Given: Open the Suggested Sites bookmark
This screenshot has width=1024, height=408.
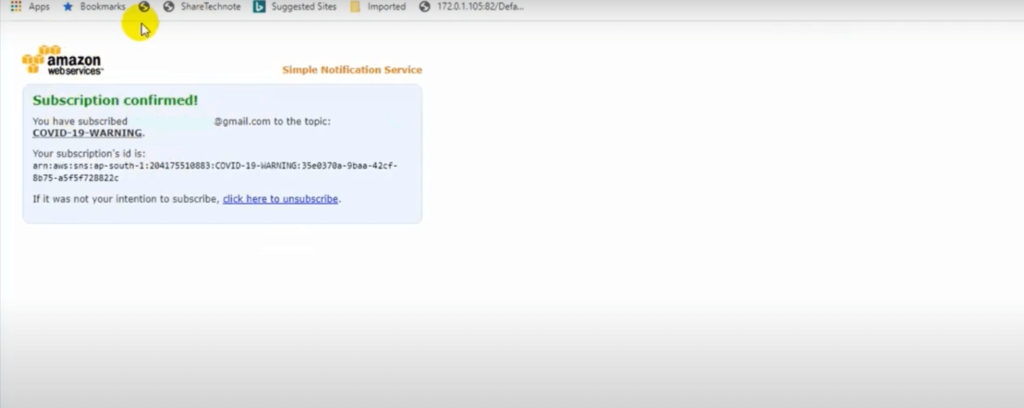Looking at the screenshot, I should point(295,7).
